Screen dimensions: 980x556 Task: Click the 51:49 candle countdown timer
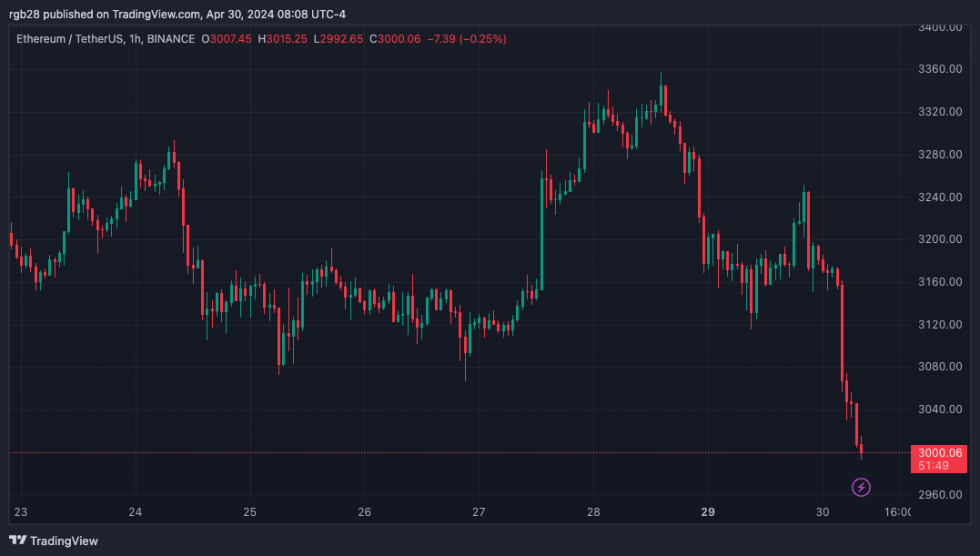tap(939, 466)
